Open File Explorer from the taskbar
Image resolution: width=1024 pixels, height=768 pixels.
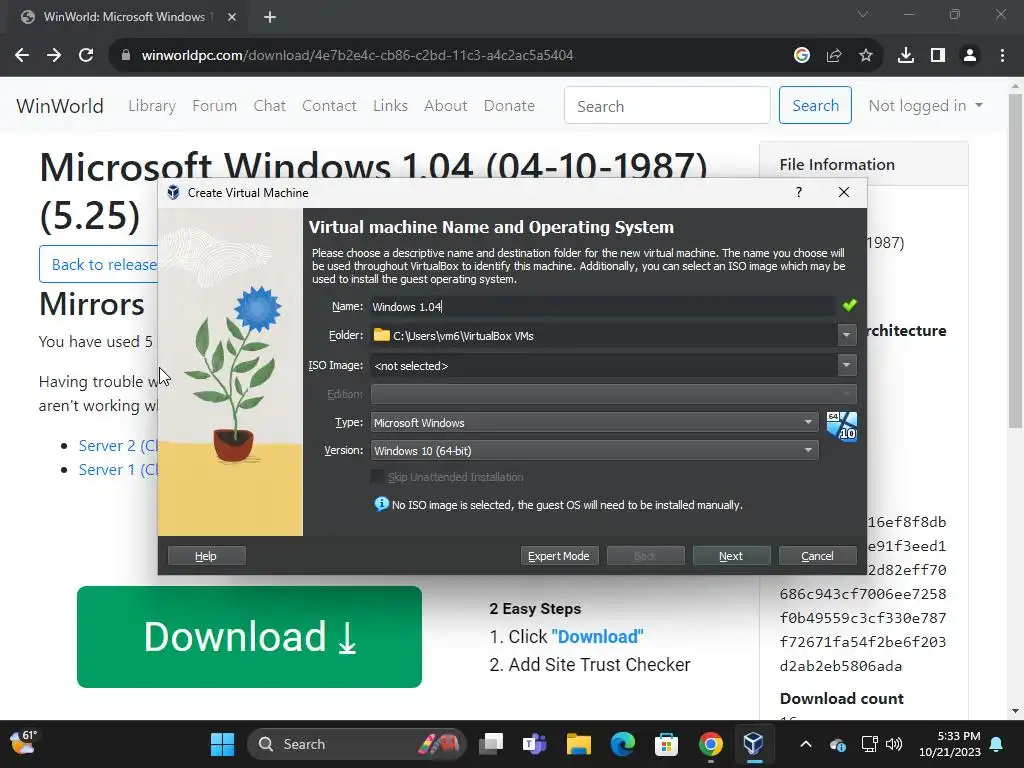pyautogui.click(x=579, y=744)
